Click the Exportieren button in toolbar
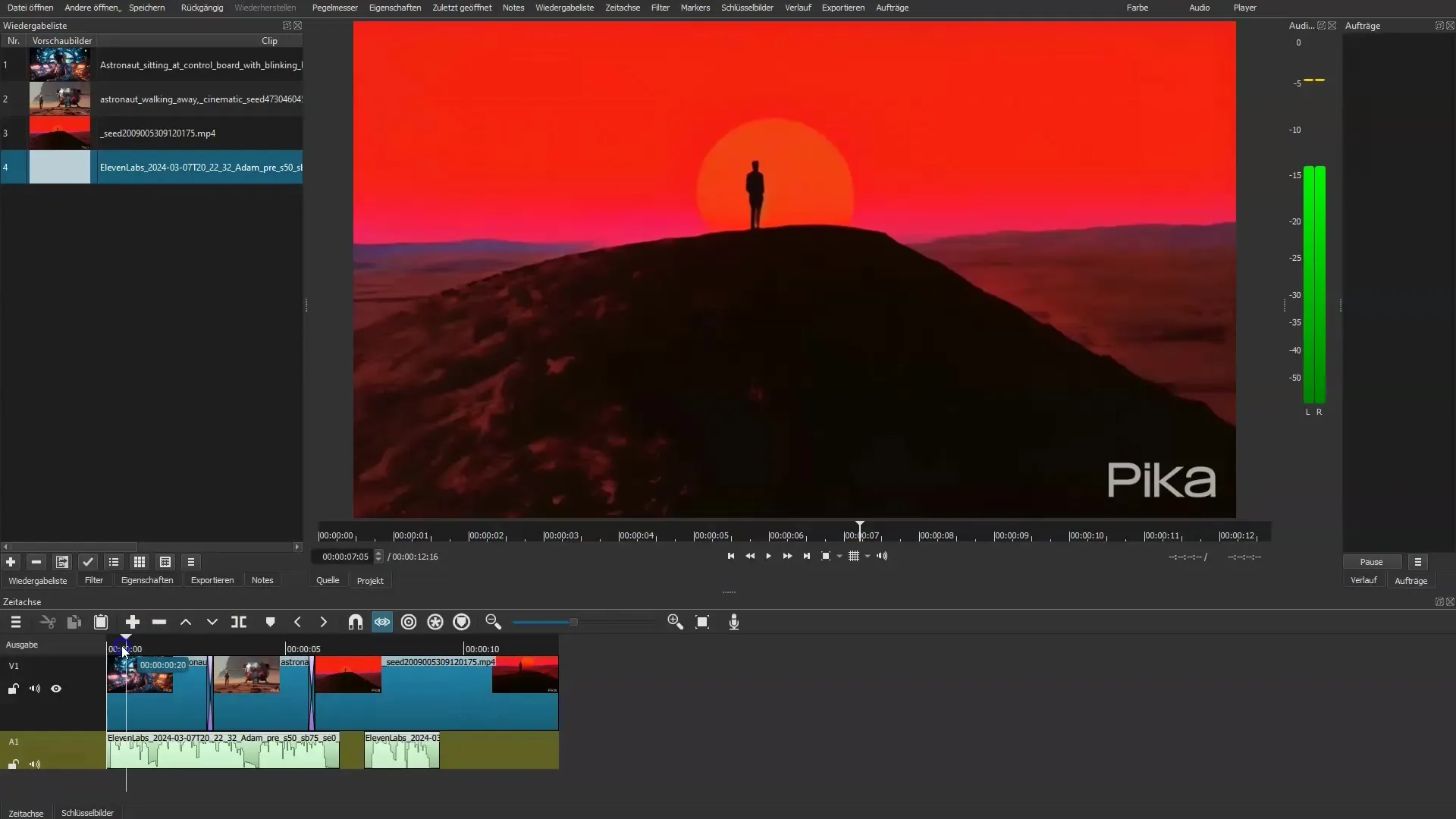The image size is (1456, 819). [x=843, y=7]
